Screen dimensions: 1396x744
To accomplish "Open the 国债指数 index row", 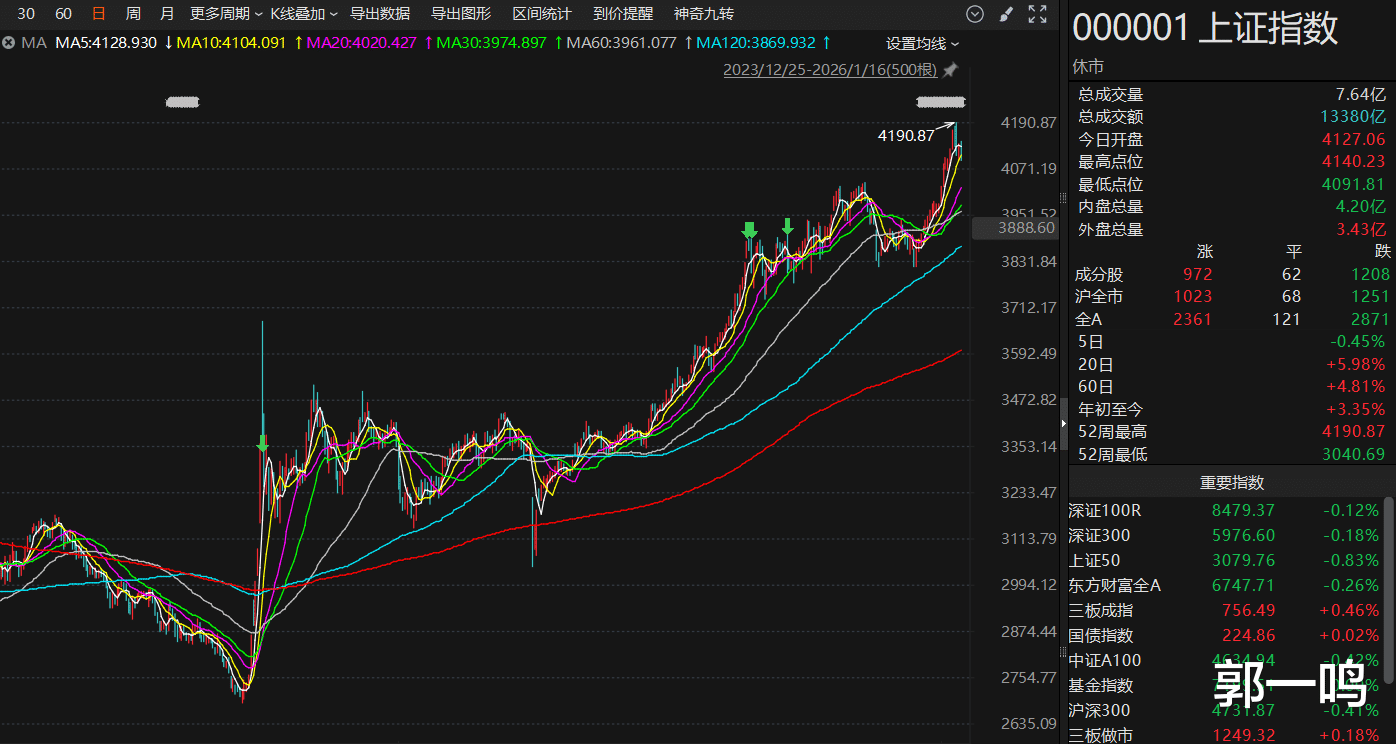I will point(1226,636).
